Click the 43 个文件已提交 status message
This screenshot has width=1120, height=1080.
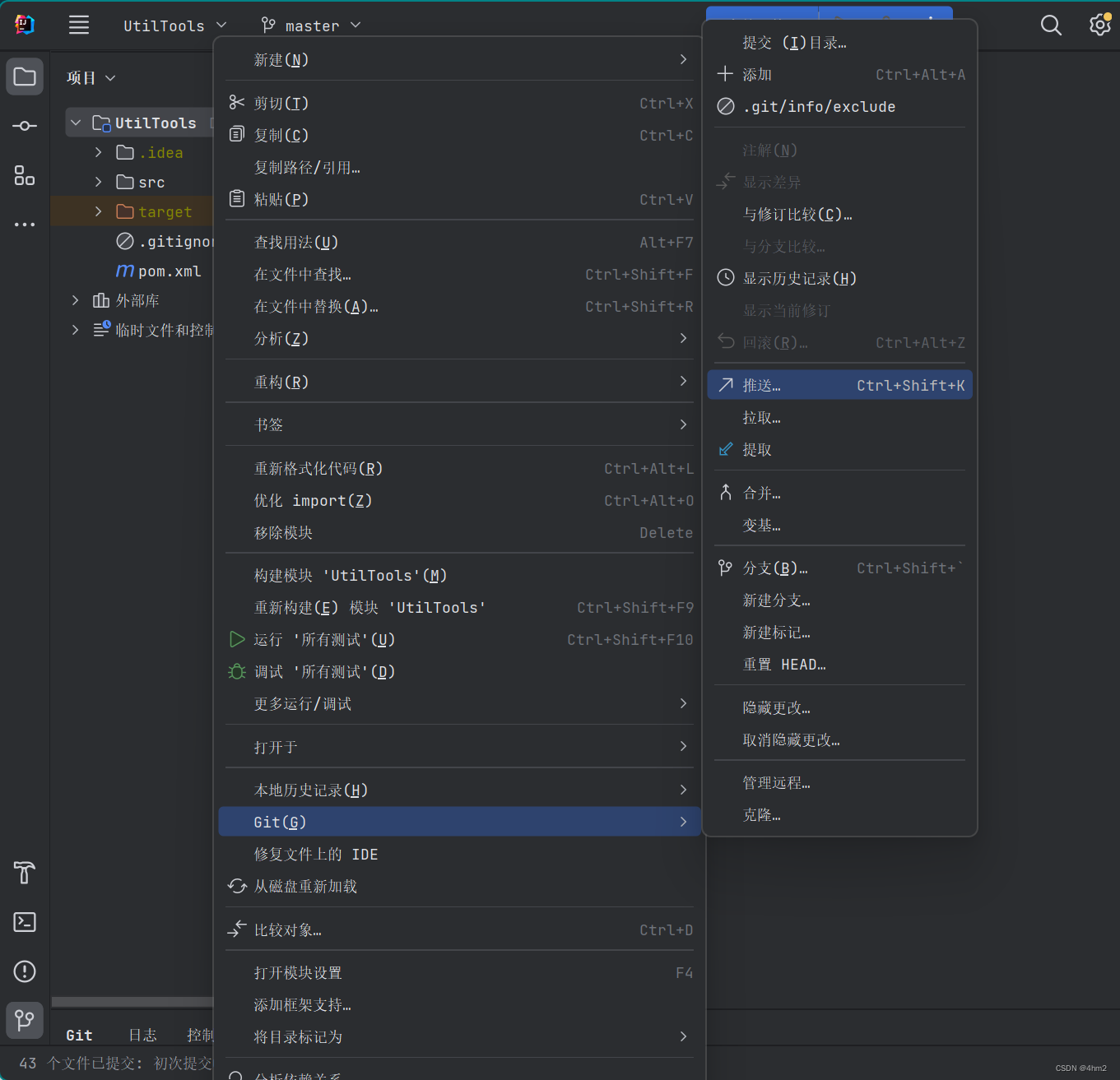click(115, 1063)
